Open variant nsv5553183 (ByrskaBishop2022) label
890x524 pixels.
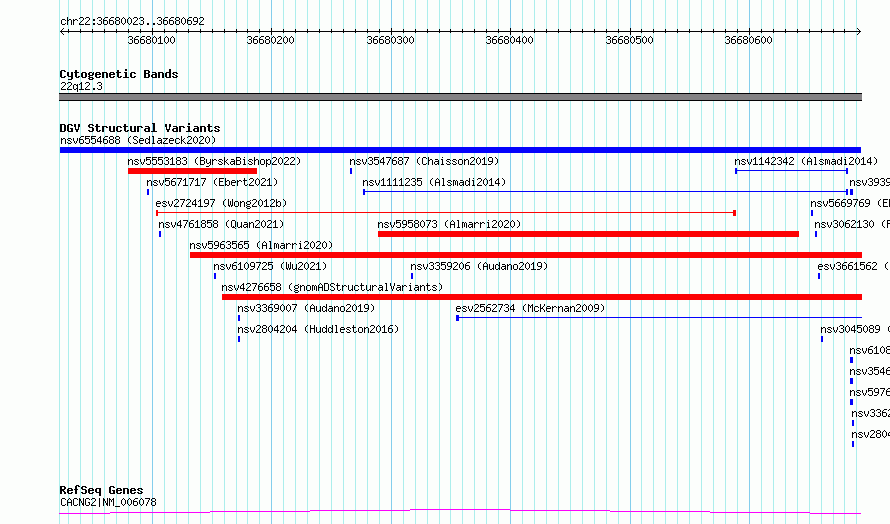click(214, 161)
